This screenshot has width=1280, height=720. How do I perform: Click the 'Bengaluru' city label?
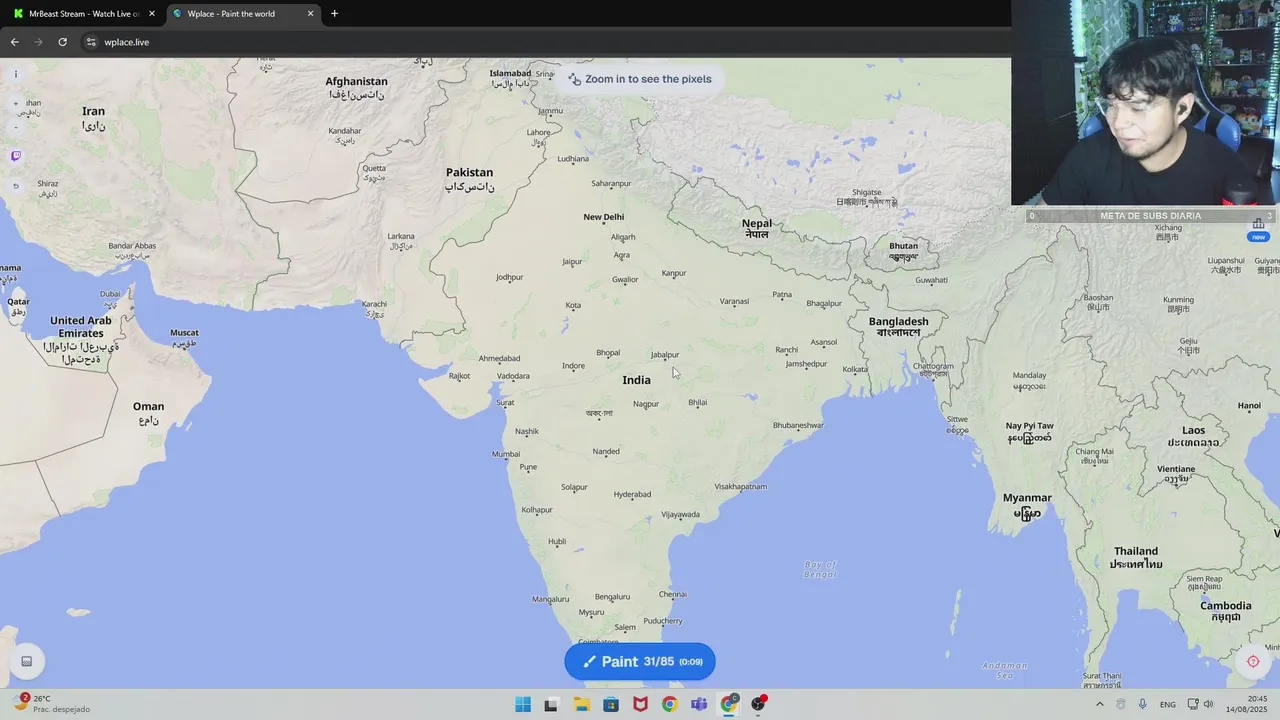612,597
